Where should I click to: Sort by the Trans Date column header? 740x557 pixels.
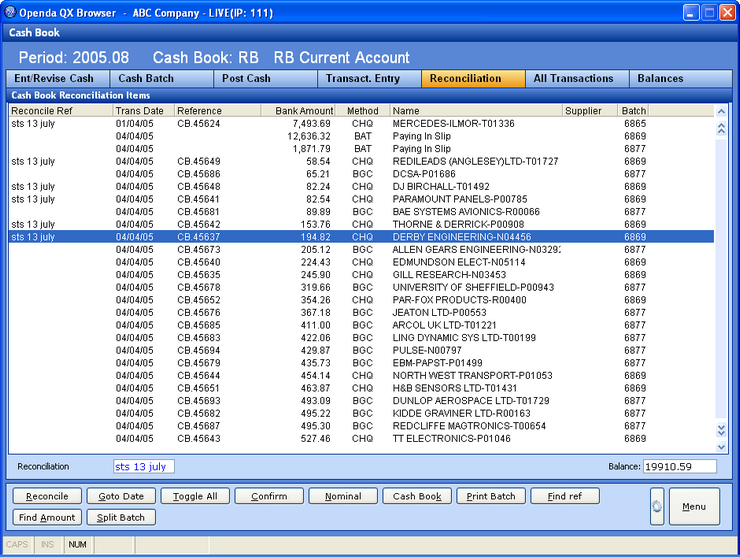click(144, 110)
